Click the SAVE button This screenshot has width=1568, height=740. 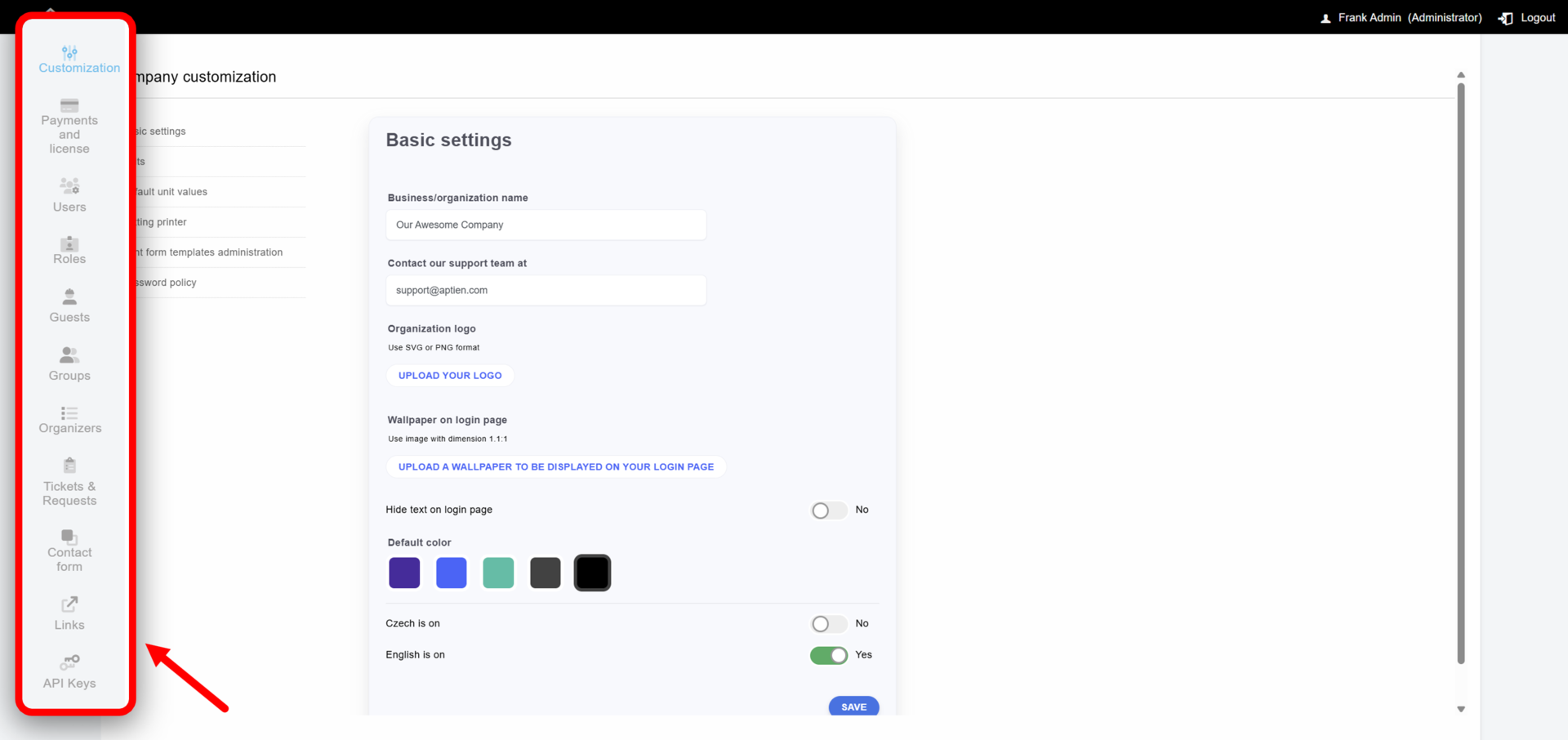tap(853, 707)
